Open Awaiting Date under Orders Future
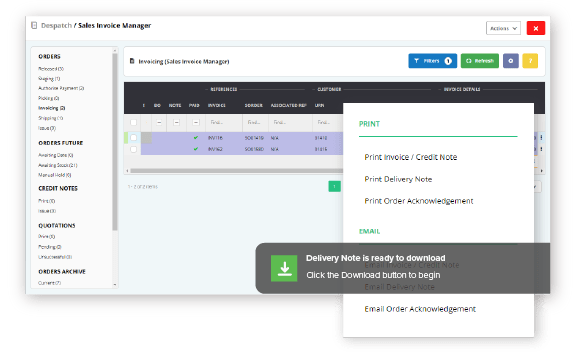The height and width of the screenshot is (360, 580). pos(56,155)
